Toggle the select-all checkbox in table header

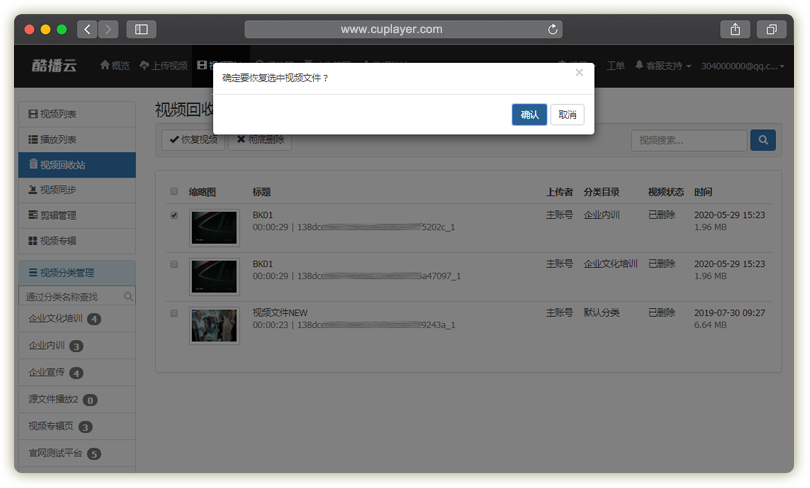pyautogui.click(x=174, y=192)
